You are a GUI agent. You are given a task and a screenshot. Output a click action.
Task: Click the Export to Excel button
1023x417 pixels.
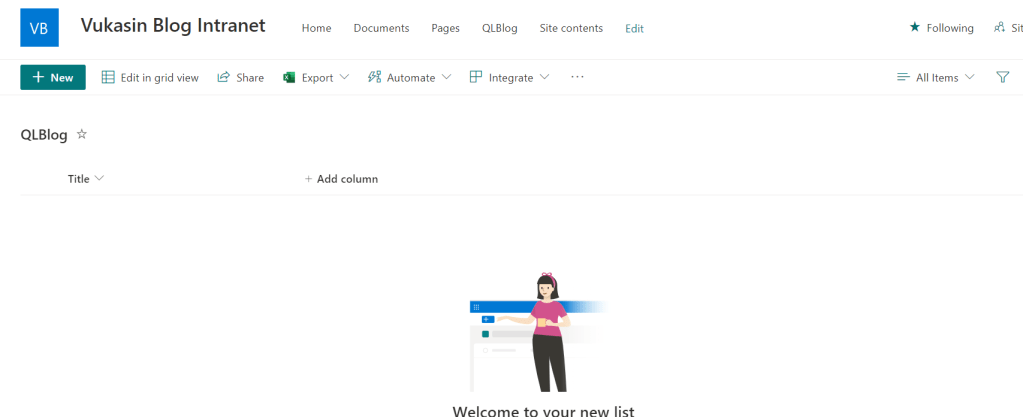pyautogui.click(x=315, y=77)
